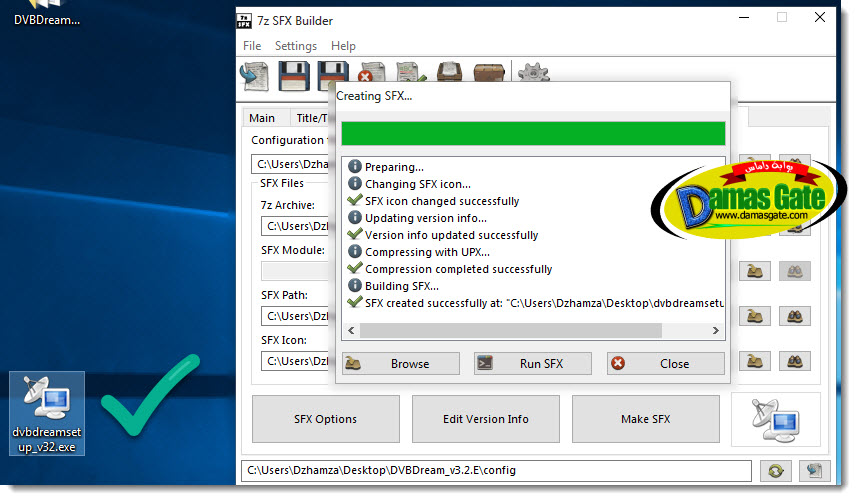Select the 'Preparing...' log line
The width and height of the screenshot is (856, 500).
[385, 166]
